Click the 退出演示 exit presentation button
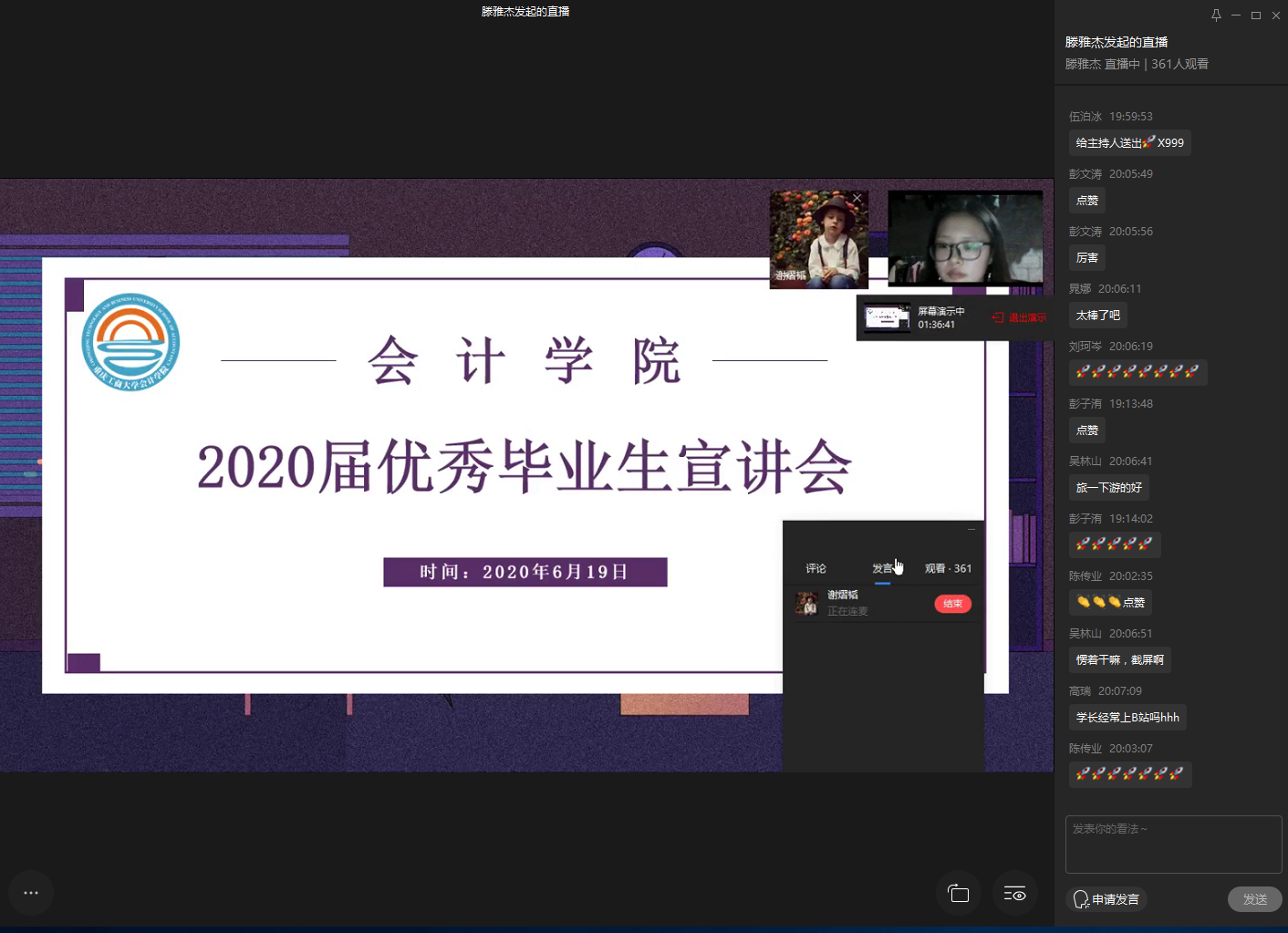Screen dimensions: 1288x933 (1020, 317)
